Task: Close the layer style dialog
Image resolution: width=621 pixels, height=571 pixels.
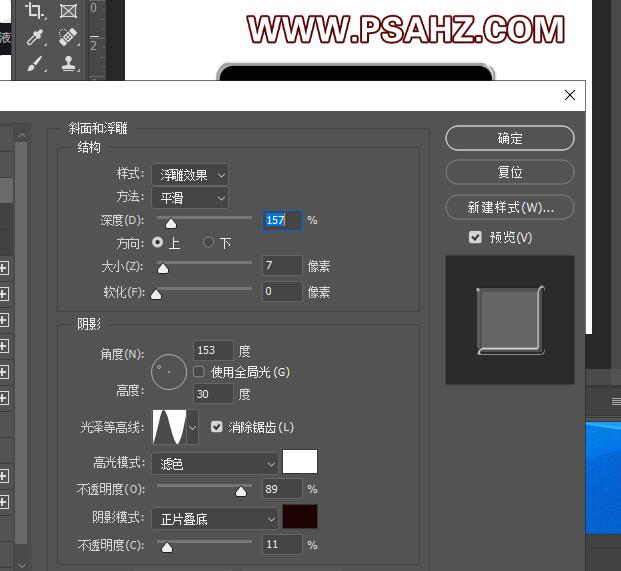Action: (570, 95)
